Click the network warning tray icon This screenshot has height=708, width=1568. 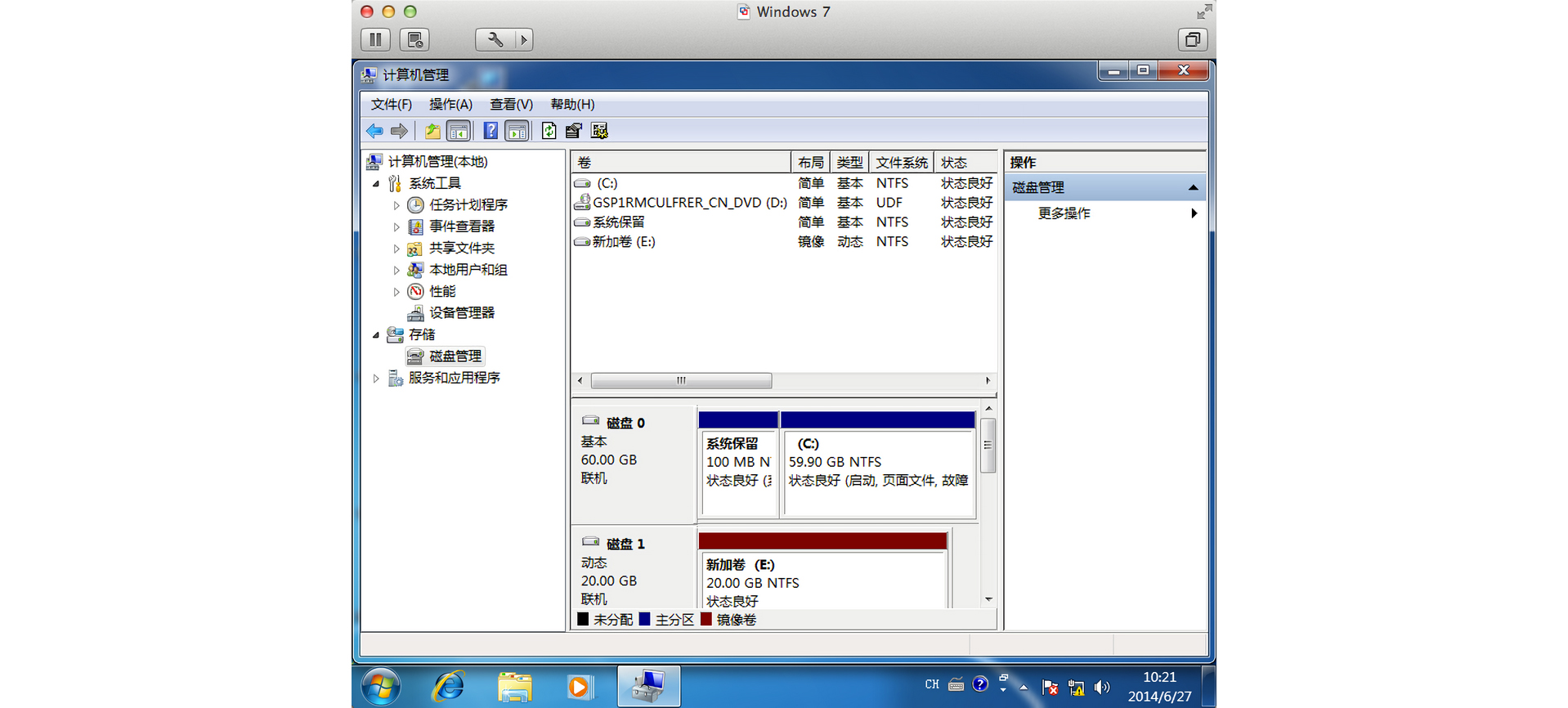1077,688
